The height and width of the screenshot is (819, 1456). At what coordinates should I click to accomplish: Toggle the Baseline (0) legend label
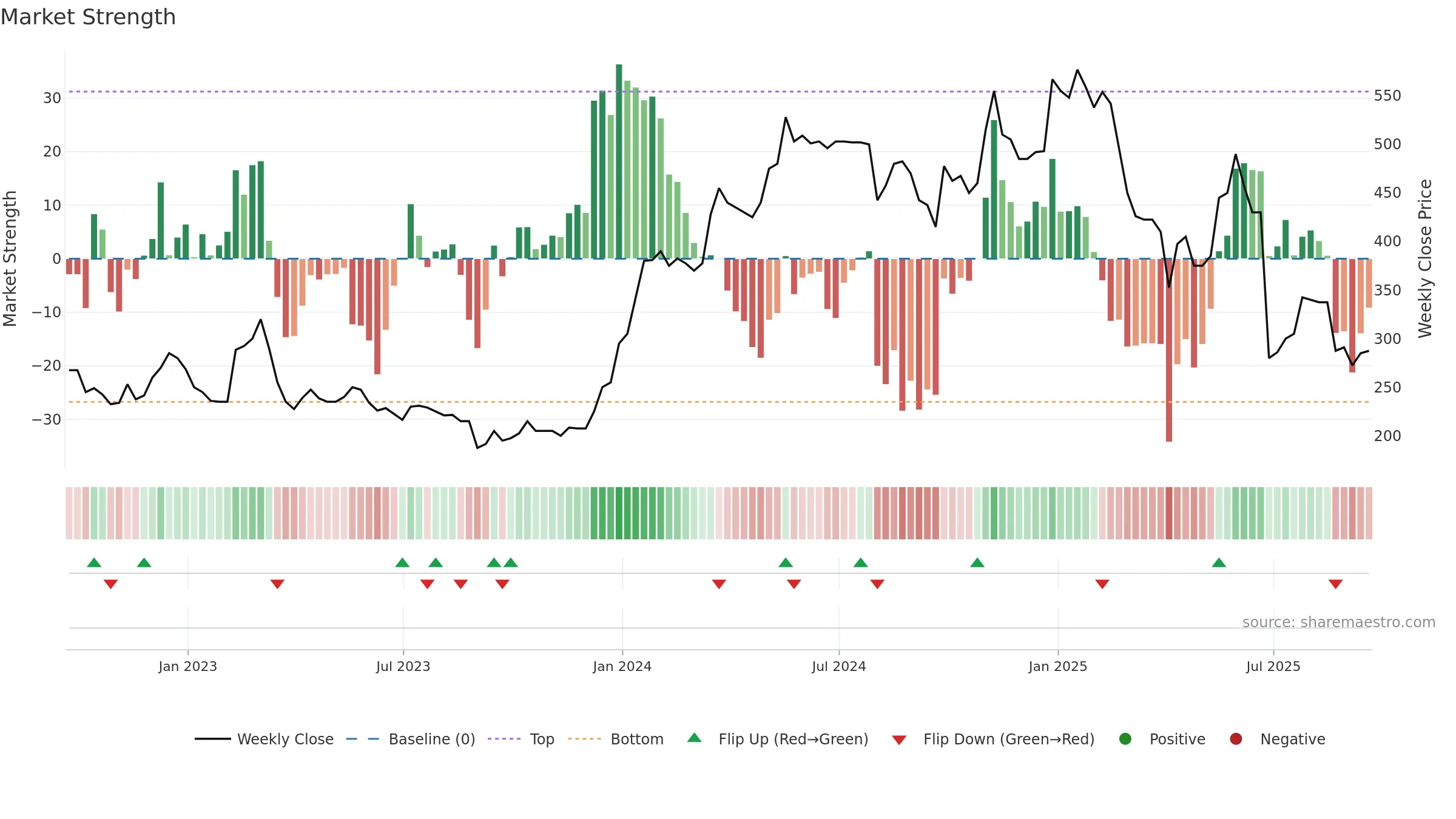pos(432,739)
